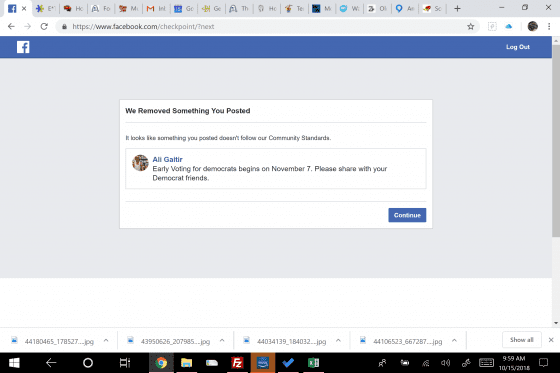Screen dimensions: 560x373
Task: Switch to the 'An' maps tab
Action: [x=405, y=9]
